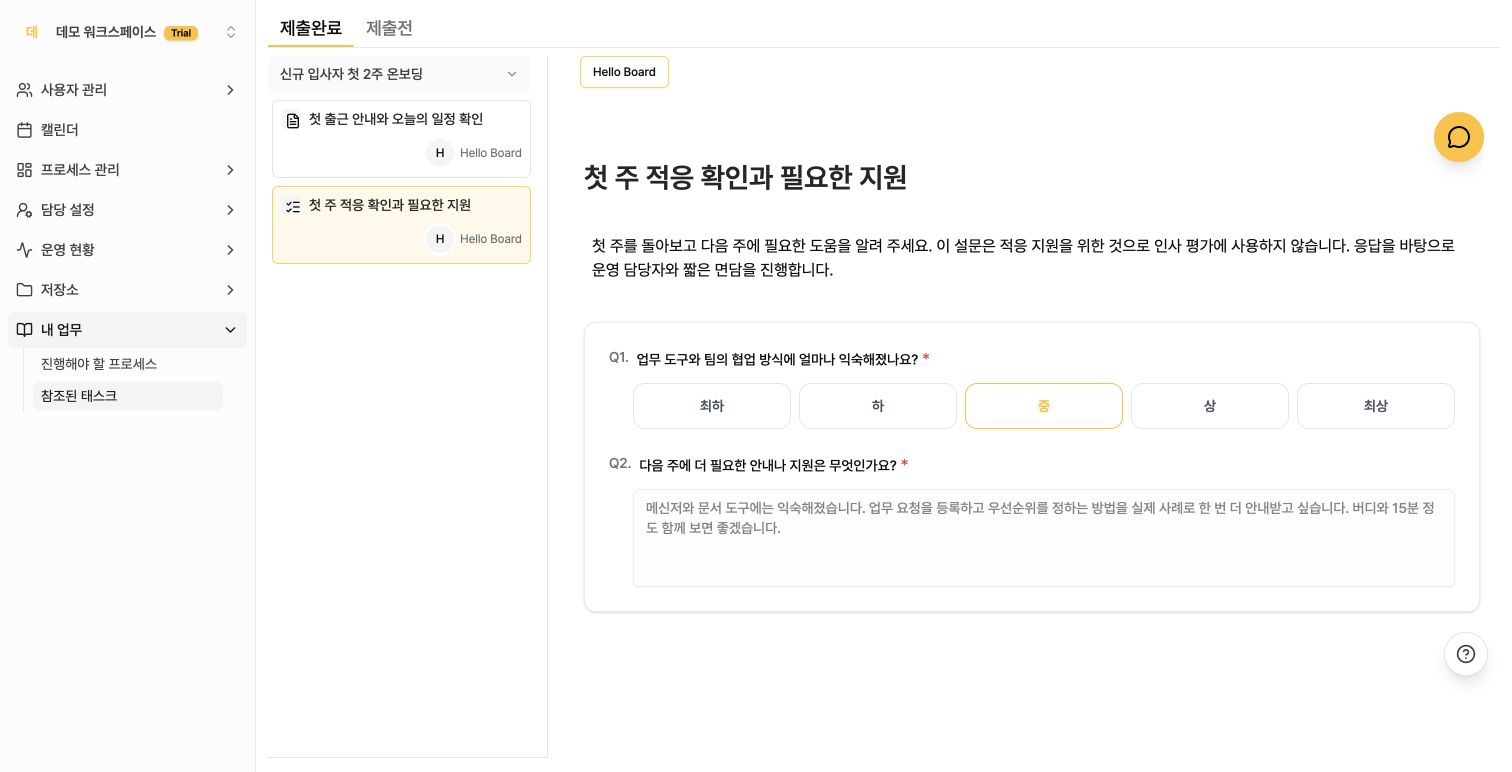The image size is (1512, 772).
Task: Click the Q2 answer text area
Action: (1044, 538)
